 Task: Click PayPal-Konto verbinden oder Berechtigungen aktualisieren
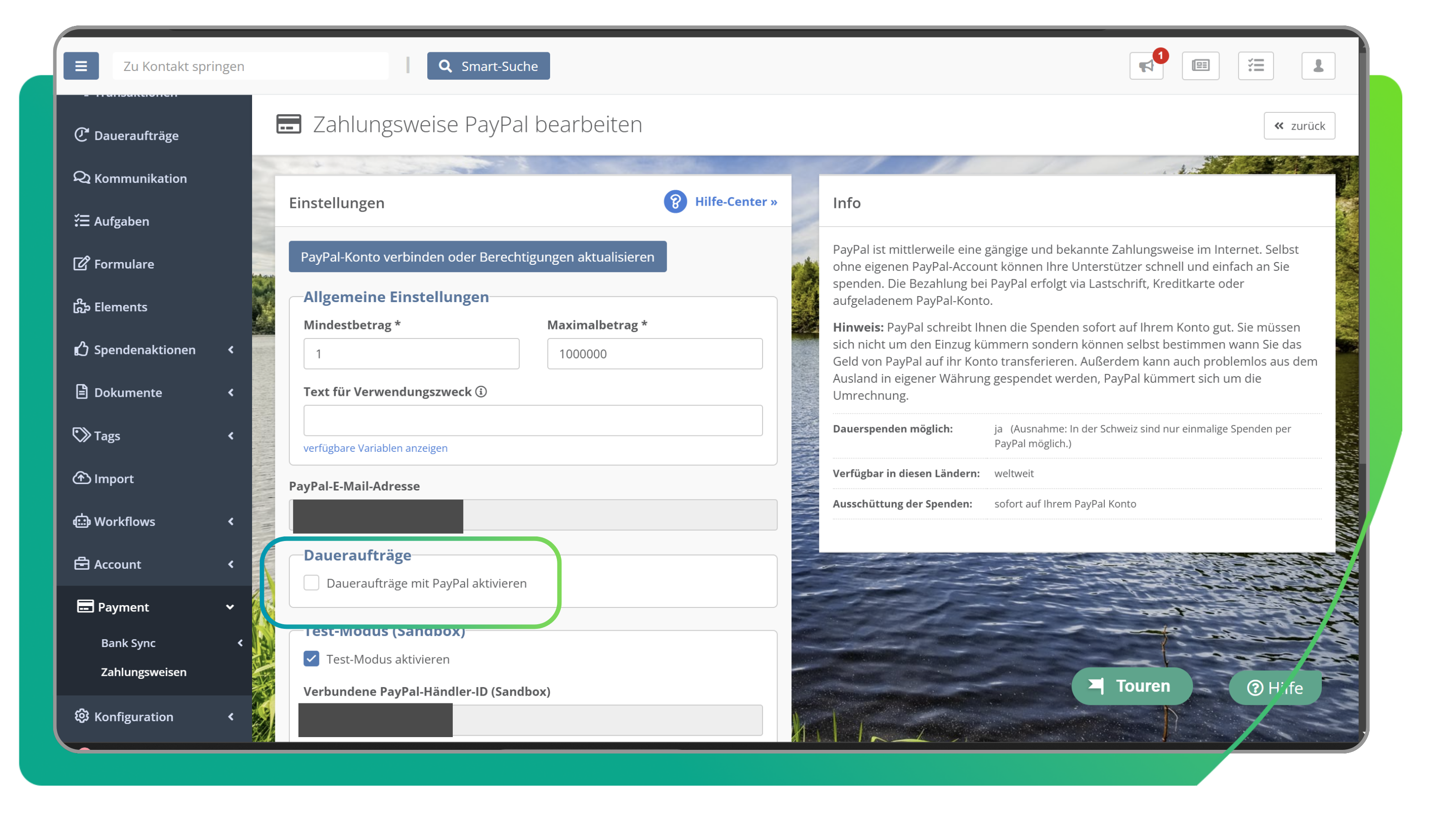[x=477, y=257]
